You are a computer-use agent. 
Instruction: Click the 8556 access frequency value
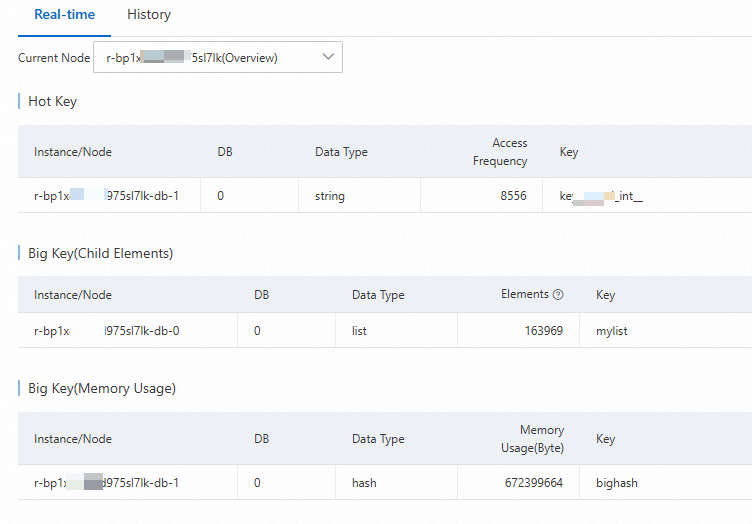pyautogui.click(x=513, y=196)
